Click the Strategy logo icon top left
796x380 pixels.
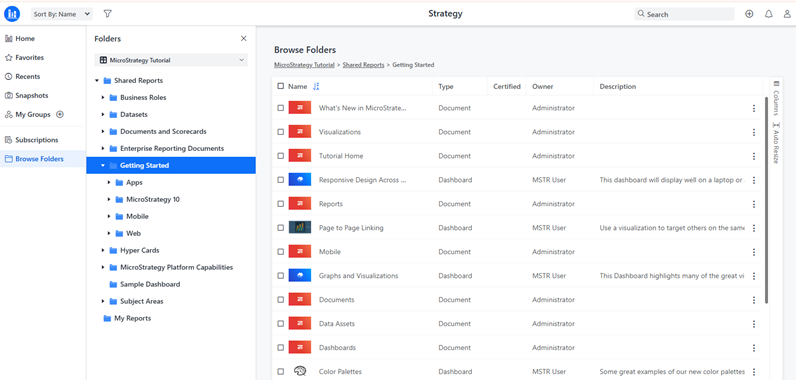click(x=12, y=14)
